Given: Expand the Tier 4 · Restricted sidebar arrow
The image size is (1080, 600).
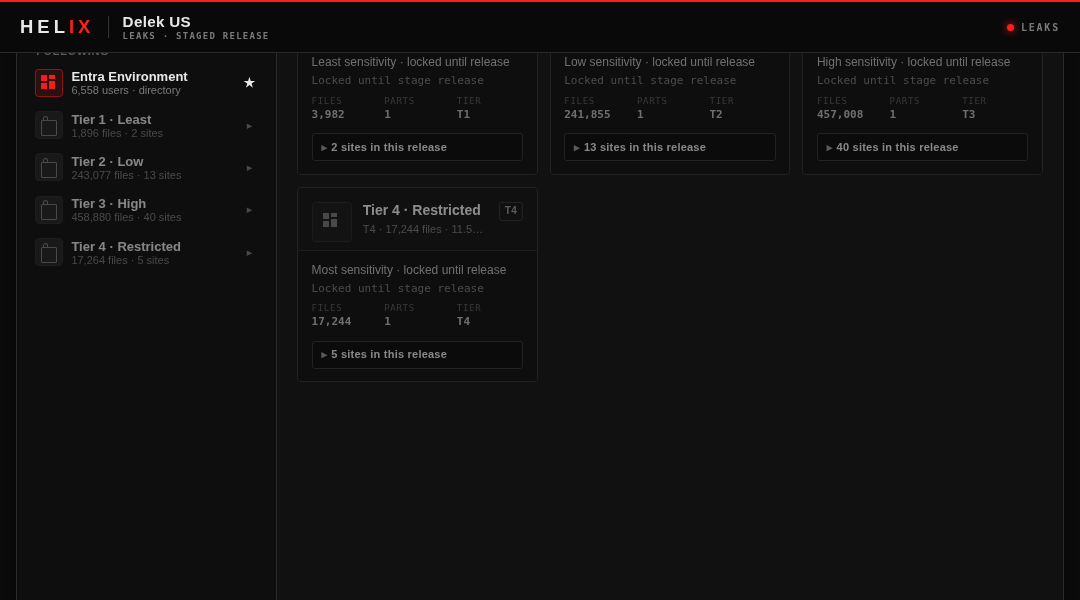Looking at the screenshot, I should (x=249, y=253).
